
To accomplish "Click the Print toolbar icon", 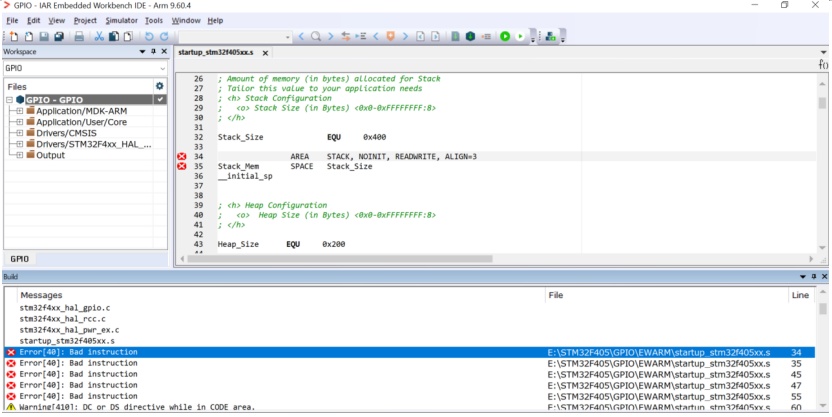I will (x=79, y=37).
